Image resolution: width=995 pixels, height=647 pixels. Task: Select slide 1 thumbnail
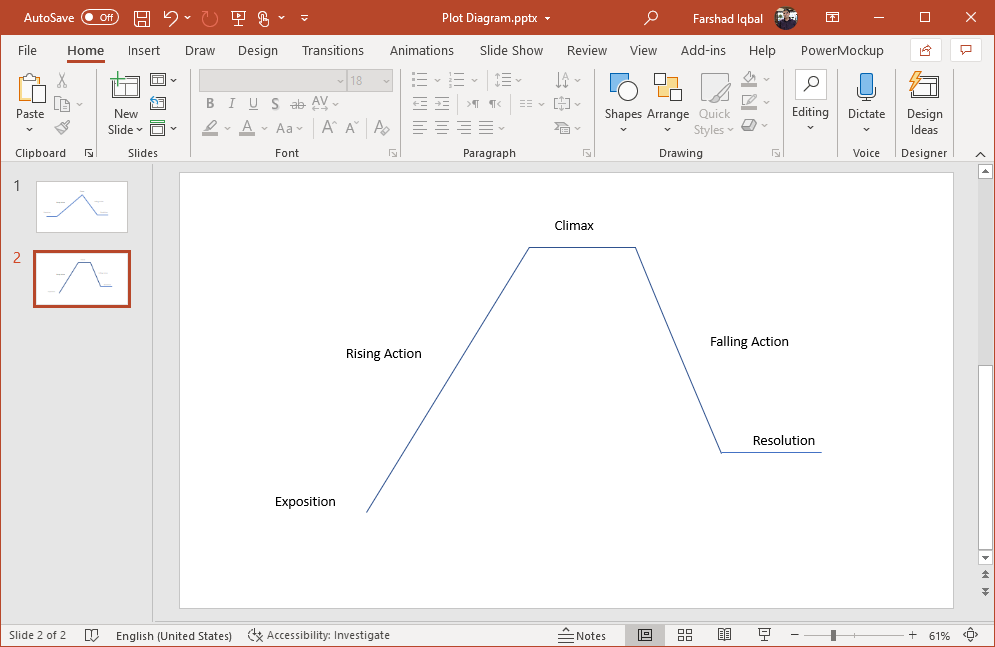pyautogui.click(x=82, y=206)
